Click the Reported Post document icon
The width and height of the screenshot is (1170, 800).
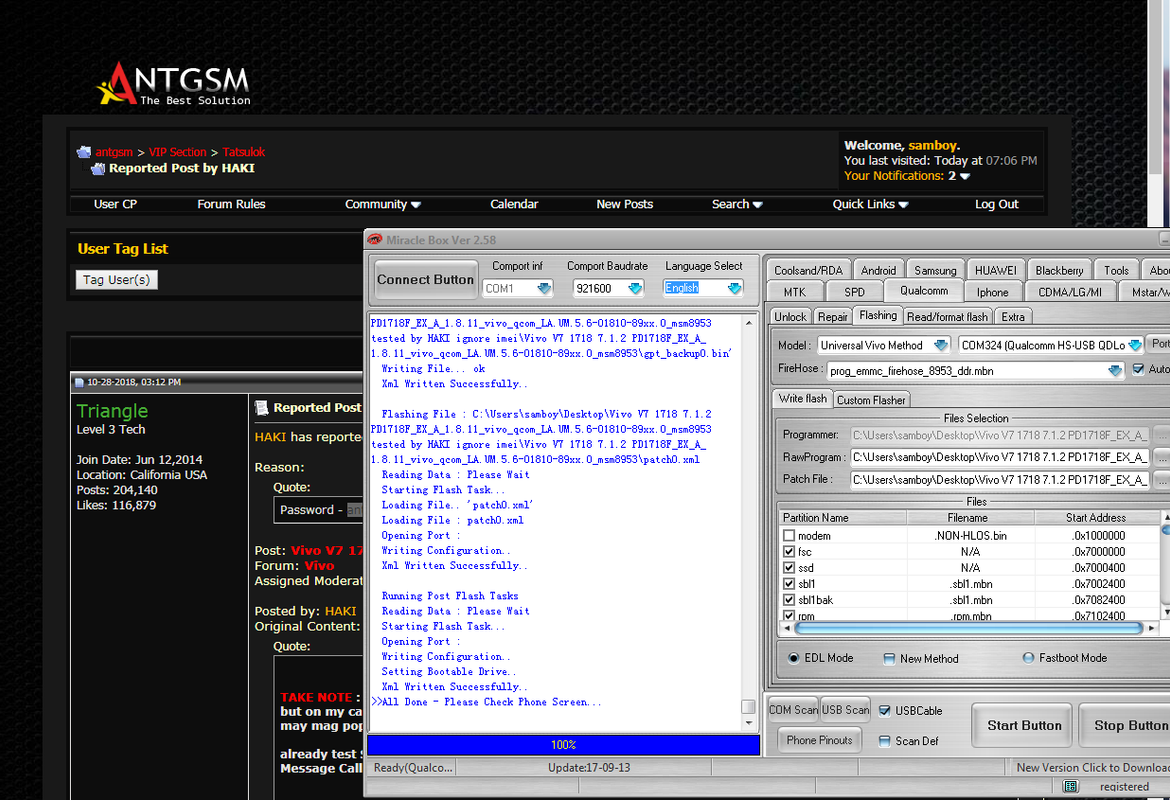(262, 408)
